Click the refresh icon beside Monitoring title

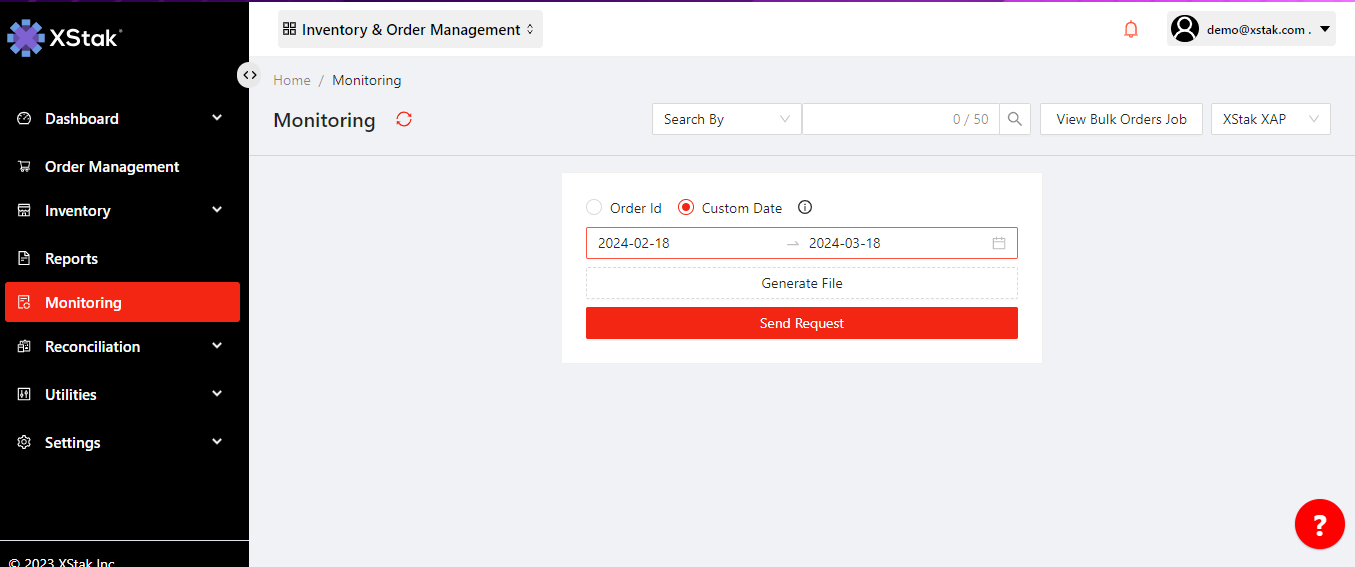404,119
